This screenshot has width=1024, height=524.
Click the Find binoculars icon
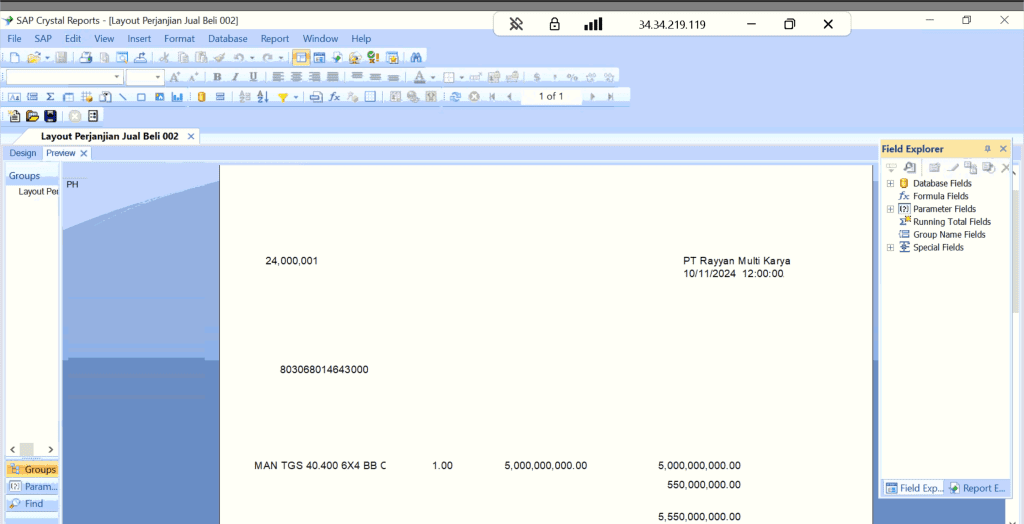[416, 57]
